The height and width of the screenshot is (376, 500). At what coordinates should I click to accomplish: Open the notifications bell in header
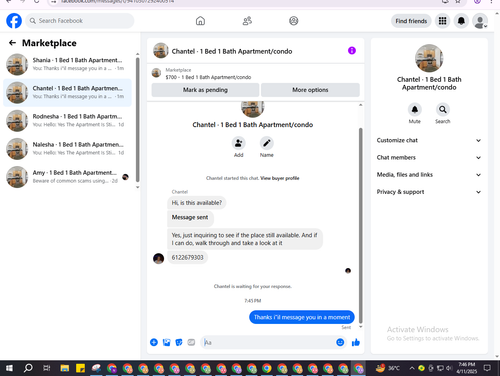click(x=461, y=21)
